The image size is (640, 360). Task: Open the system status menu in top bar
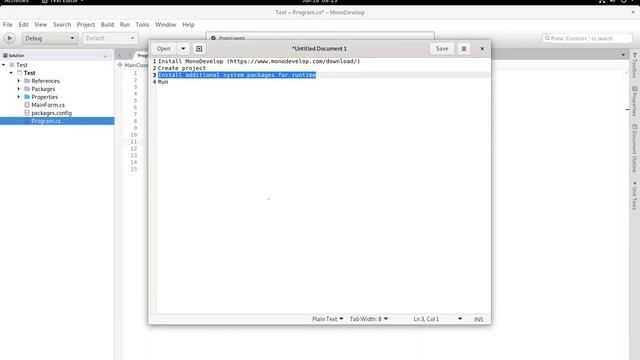[x=618, y=2]
